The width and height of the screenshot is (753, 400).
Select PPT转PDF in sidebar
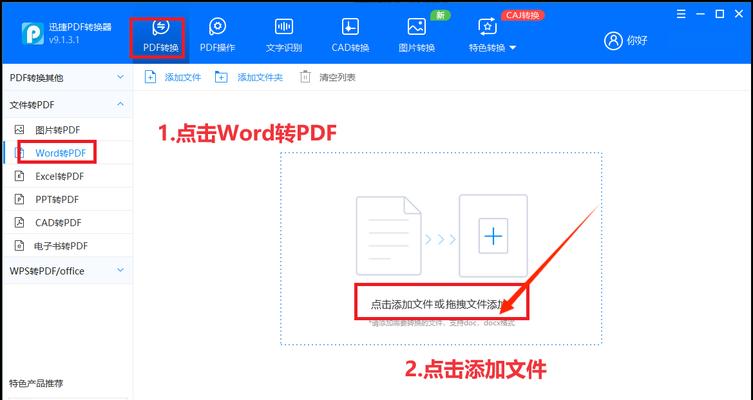click(x=67, y=199)
